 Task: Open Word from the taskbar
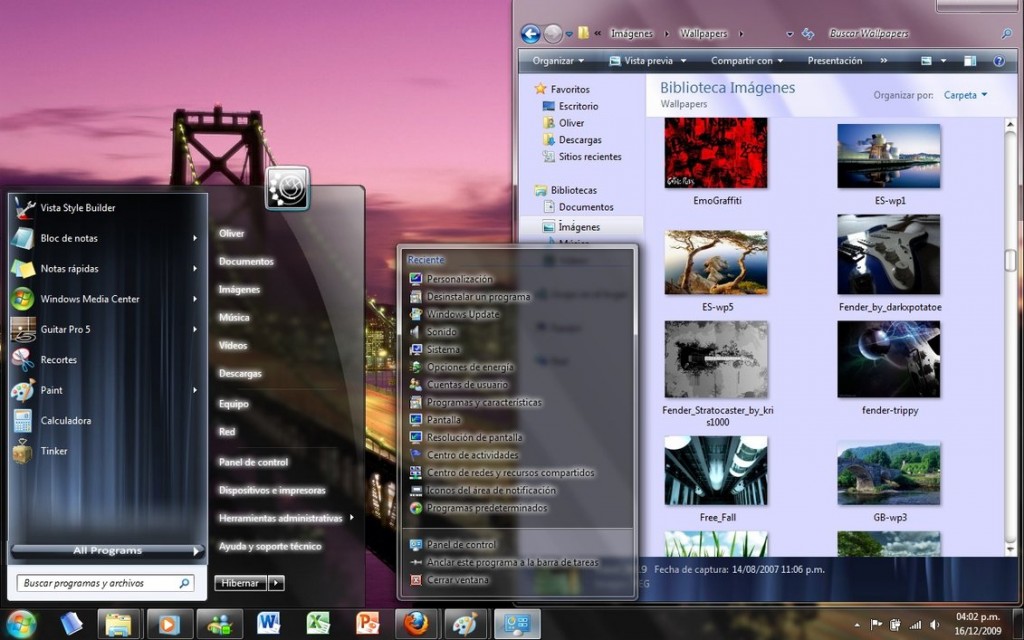click(268, 624)
